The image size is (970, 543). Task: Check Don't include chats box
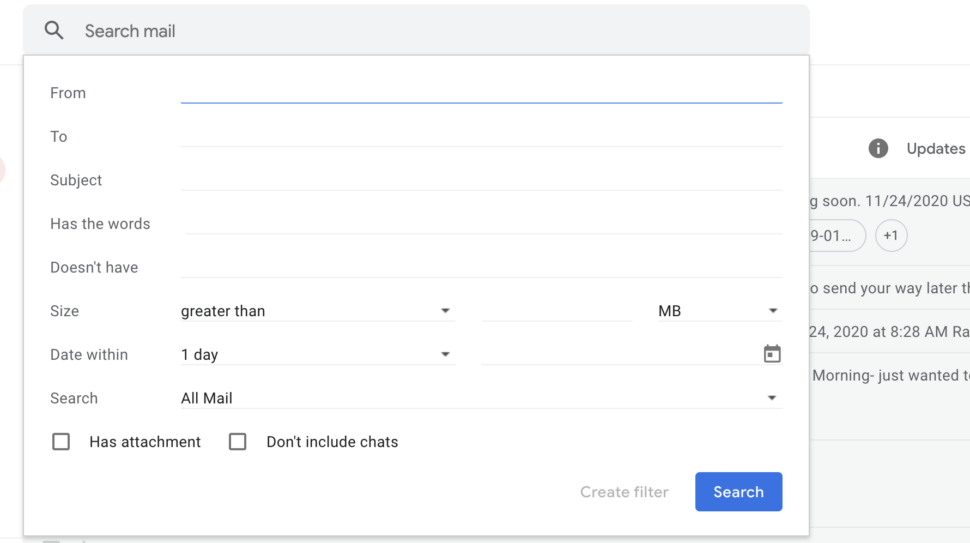(x=238, y=442)
